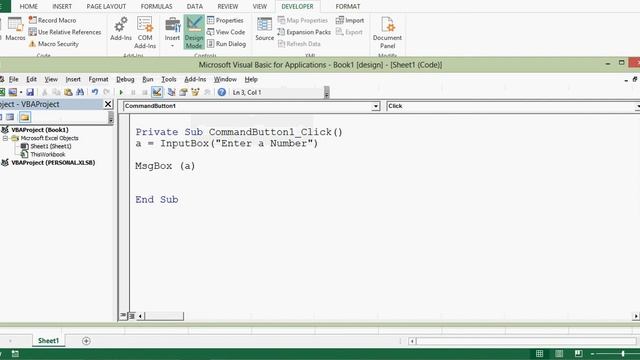Open the Window menu

(225, 79)
